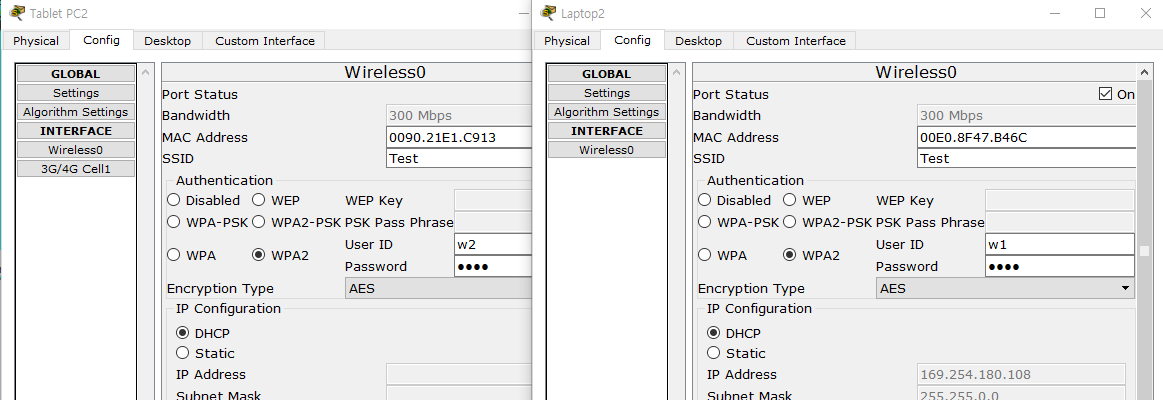This screenshot has height=400, width=1163.
Task: Click INTERFACE header in Laptop2
Action: click(x=607, y=131)
